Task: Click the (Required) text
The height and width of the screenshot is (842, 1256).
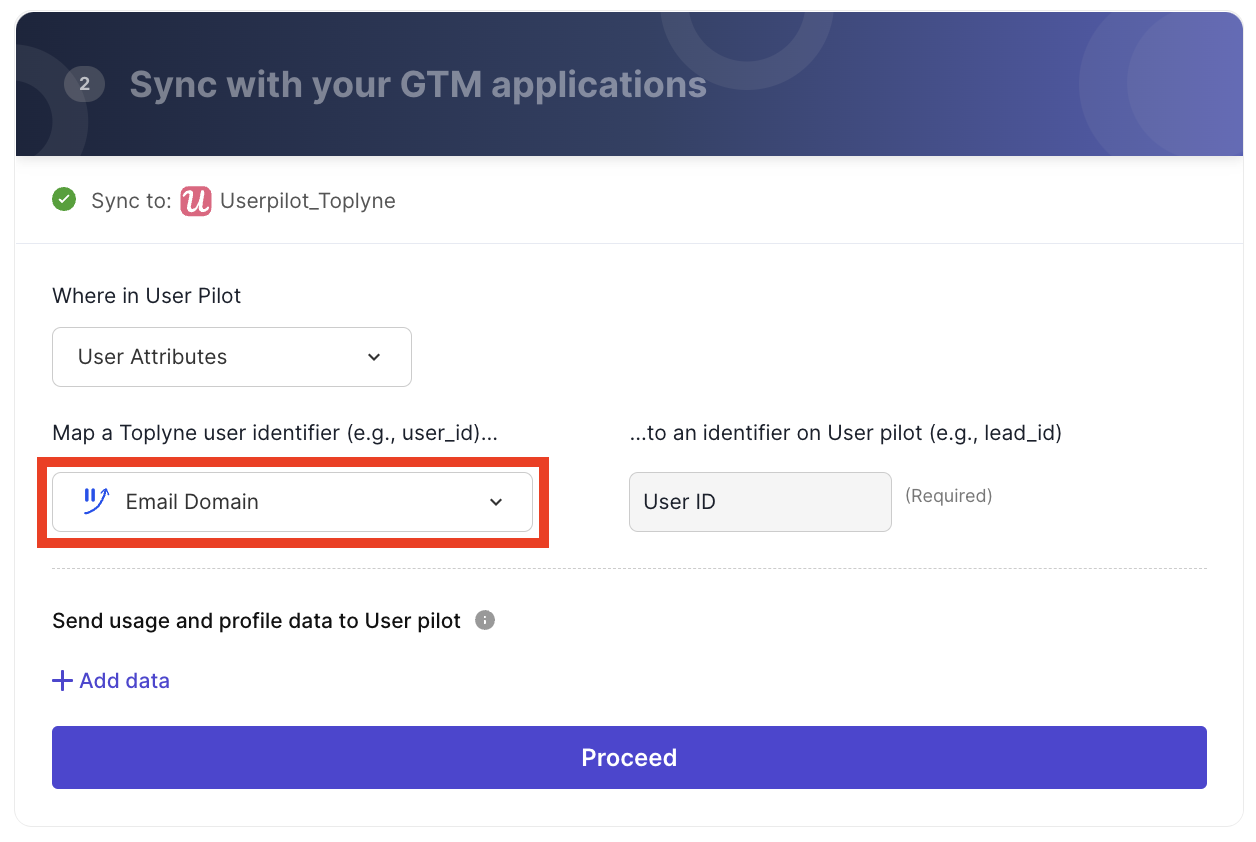Action: [948, 495]
